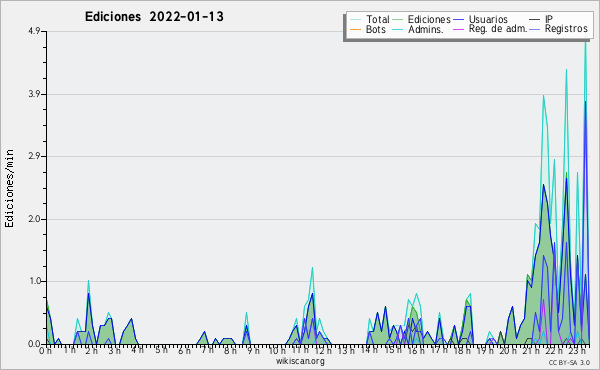Viewport: 600px width, 370px height.
Task: Click the '5 h' x-axis label
Action: 161,350
